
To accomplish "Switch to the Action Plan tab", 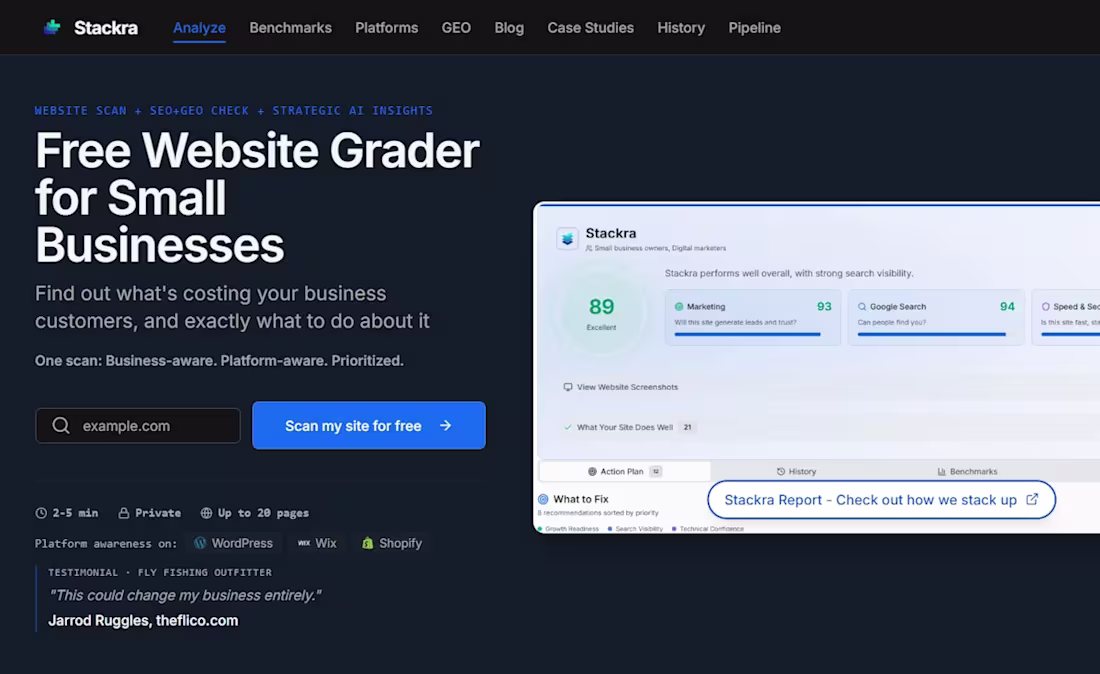I will click(624, 471).
